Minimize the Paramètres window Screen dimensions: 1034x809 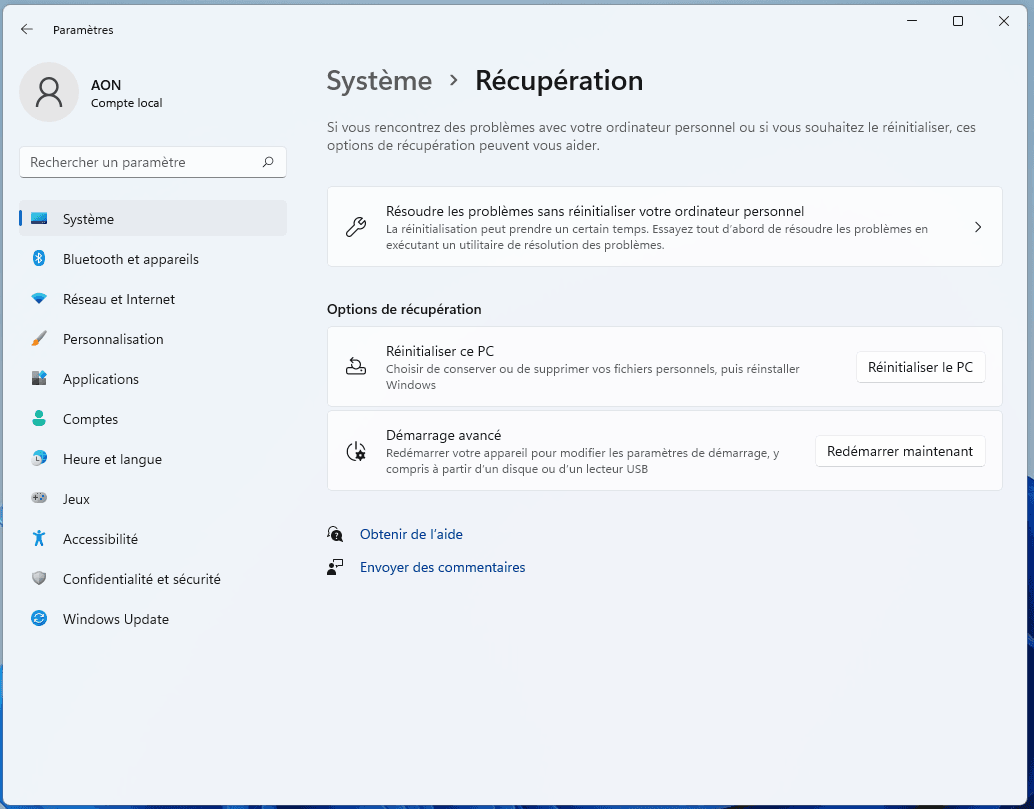click(x=912, y=21)
